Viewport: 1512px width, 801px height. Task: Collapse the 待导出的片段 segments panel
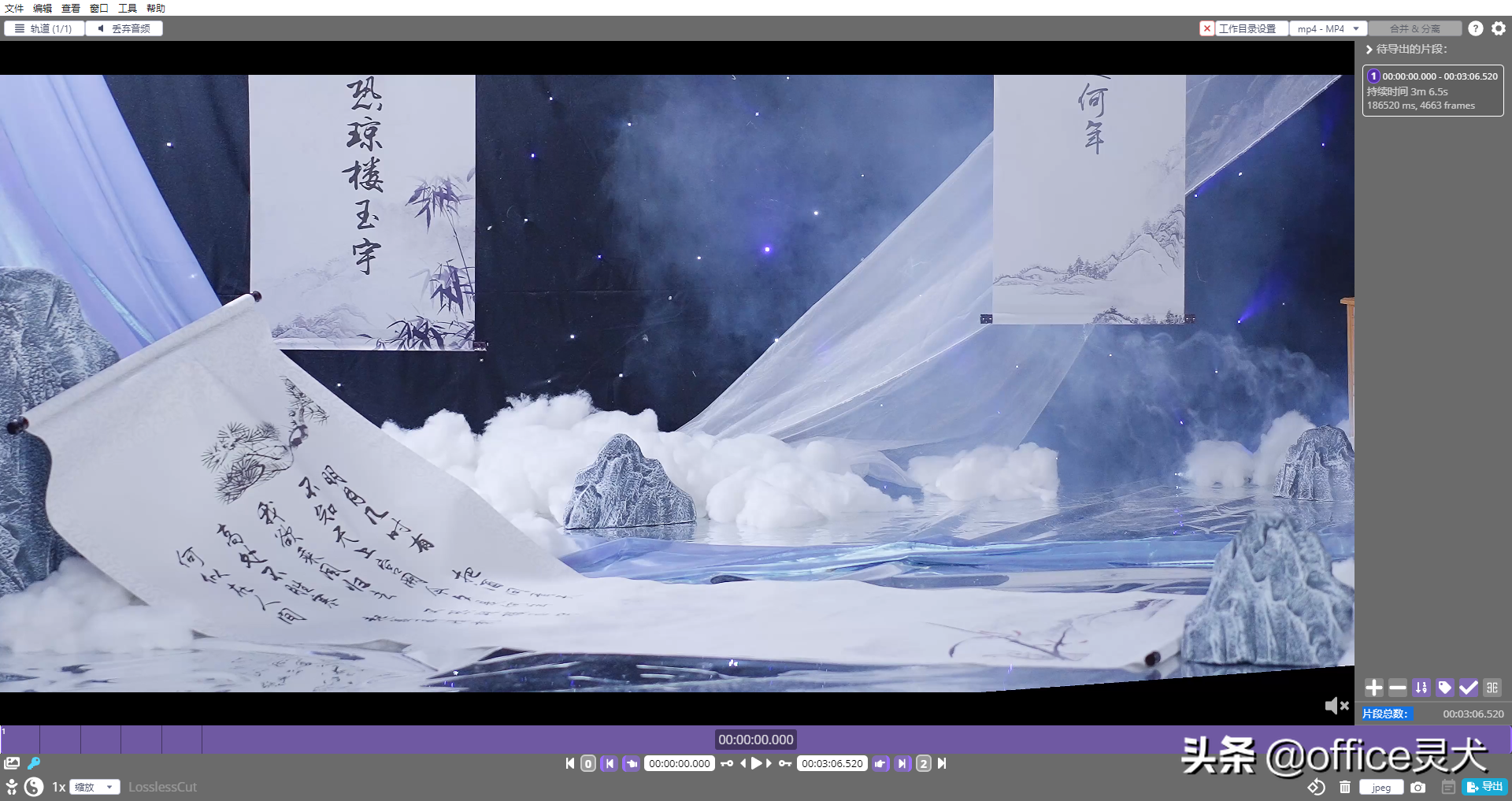[x=1369, y=49]
